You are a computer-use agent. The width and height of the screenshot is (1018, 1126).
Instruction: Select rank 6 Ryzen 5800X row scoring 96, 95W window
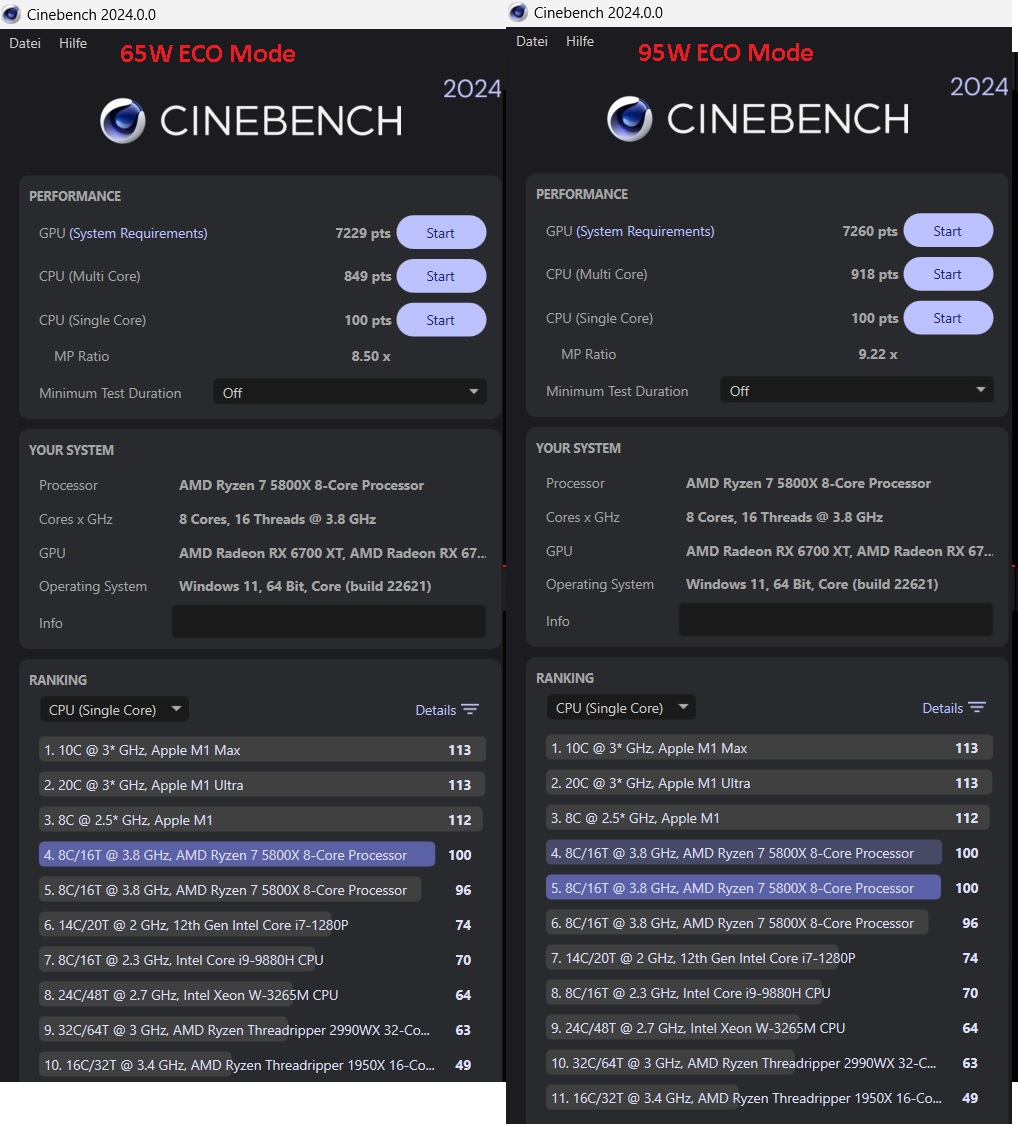click(x=769, y=923)
